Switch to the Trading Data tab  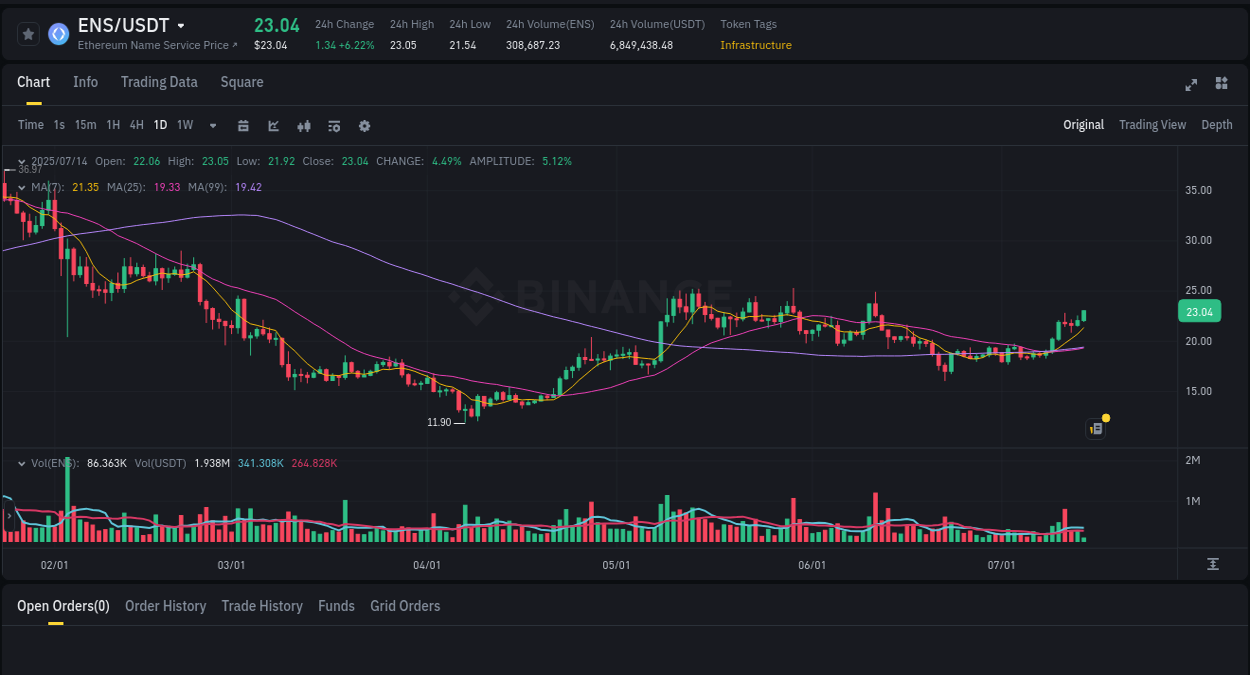(159, 82)
